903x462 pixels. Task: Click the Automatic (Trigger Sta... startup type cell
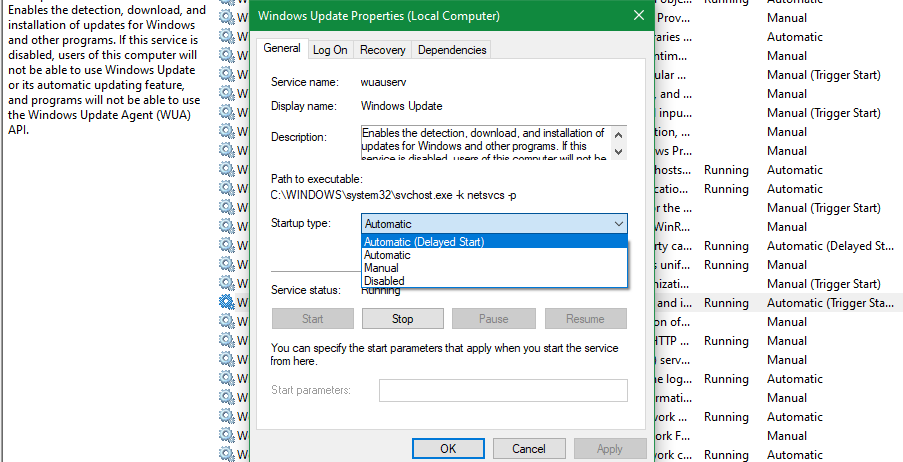click(x=830, y=303)
